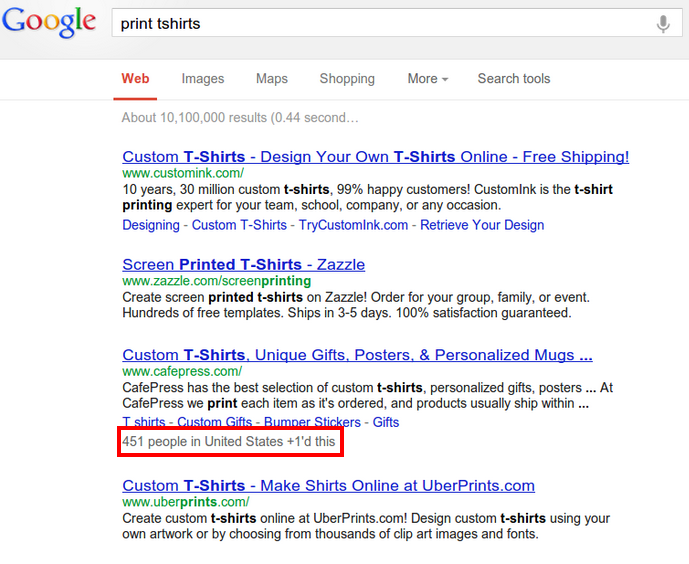Image resolution: width=689 pixels, height=564 pixels.
Task: Click the Bumper Stickers sitelink
Action: [312, 422]
